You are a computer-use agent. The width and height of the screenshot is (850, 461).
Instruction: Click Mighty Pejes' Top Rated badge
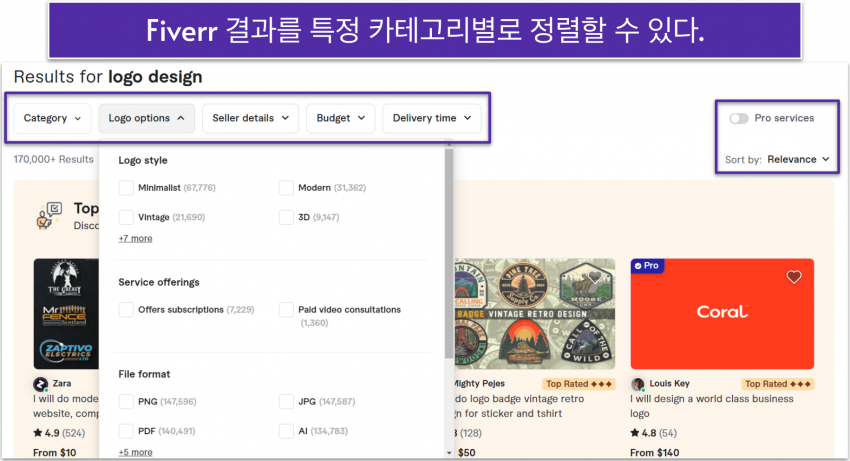(x=578, y=384)
